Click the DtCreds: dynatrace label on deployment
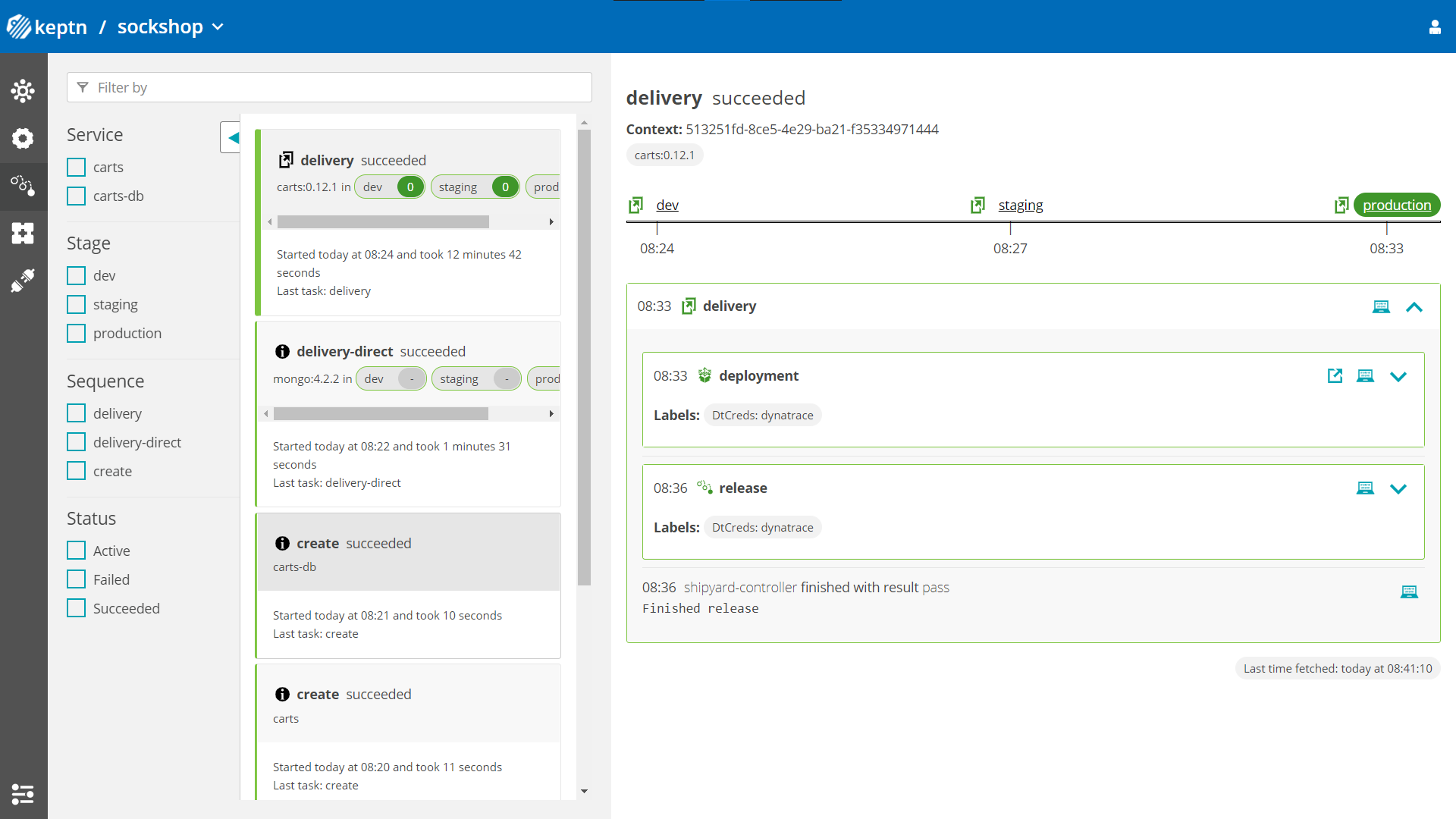 pyautogui.click(x=762, y=415)
